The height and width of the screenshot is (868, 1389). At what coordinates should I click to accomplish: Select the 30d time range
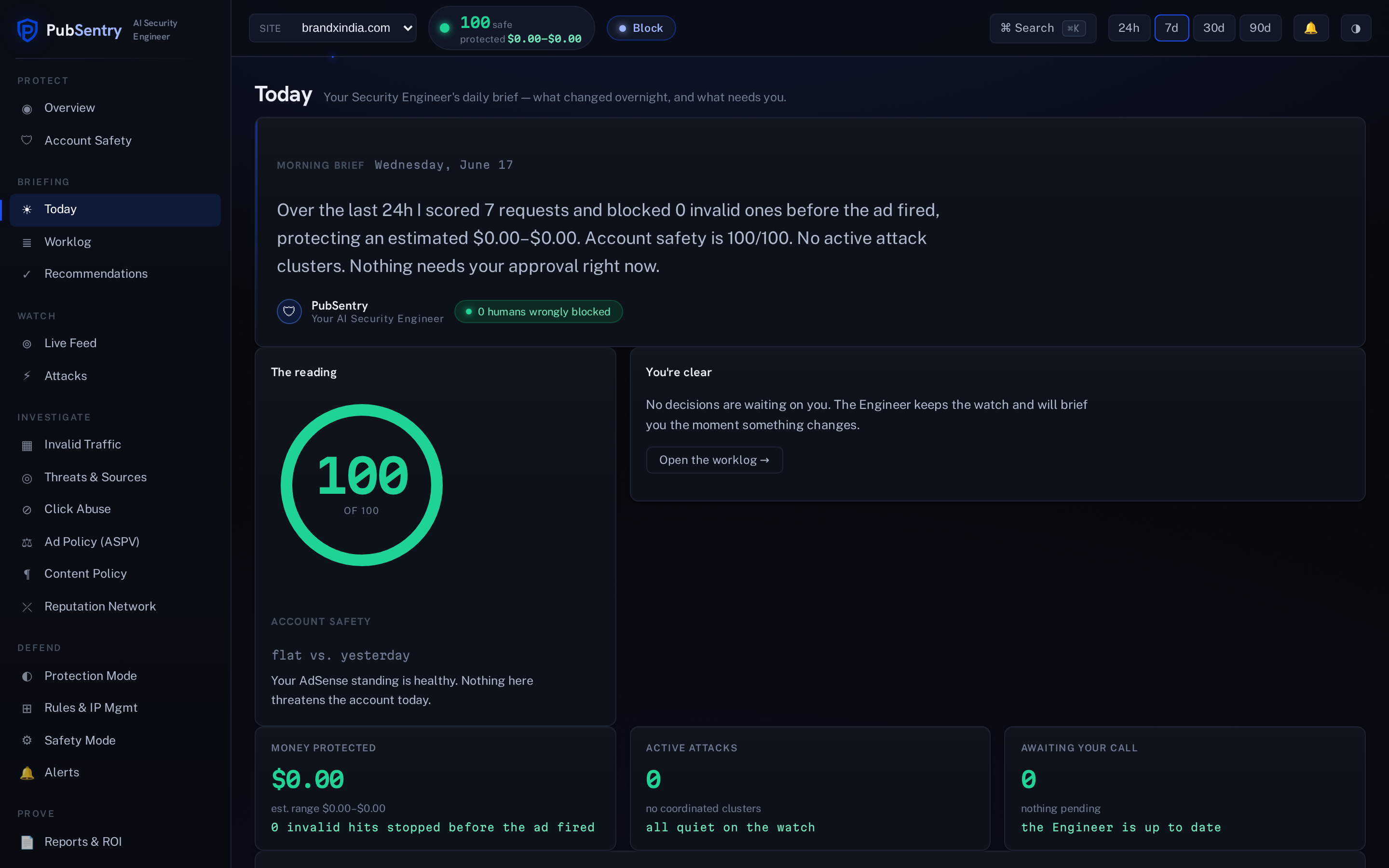pyautogui.click(x=1214, y=28)
